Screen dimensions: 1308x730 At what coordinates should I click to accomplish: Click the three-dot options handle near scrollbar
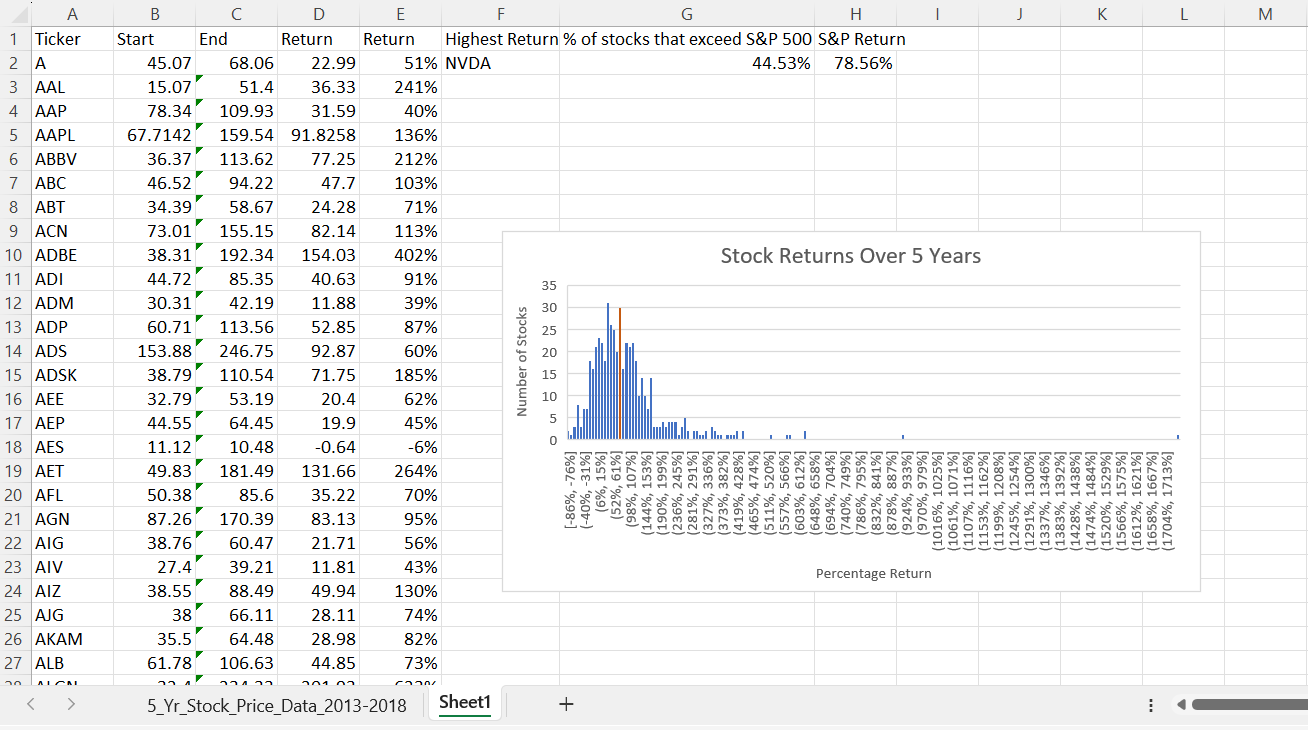tap(1151, 705)
